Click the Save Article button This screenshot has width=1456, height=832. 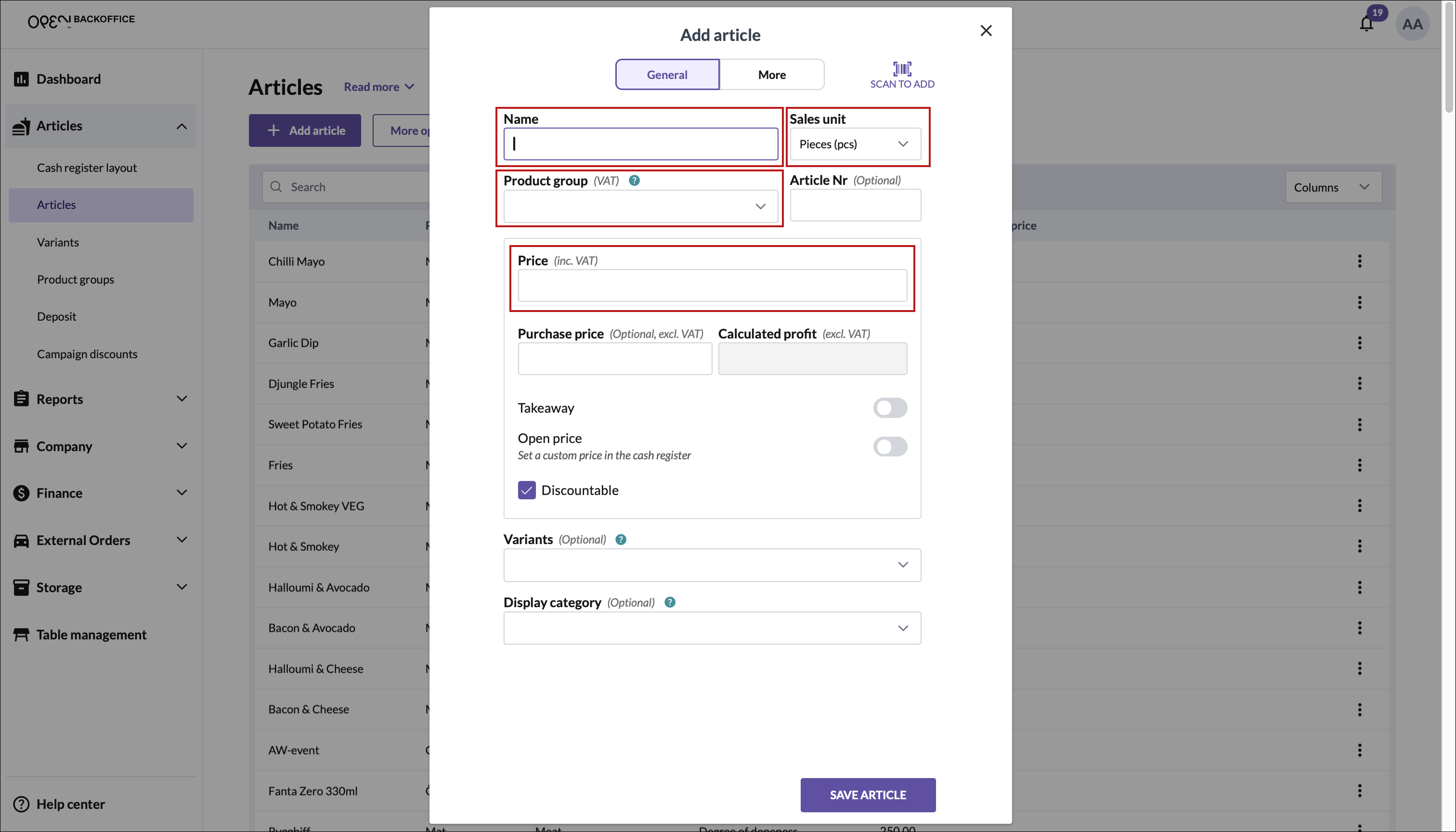[868, 795]
